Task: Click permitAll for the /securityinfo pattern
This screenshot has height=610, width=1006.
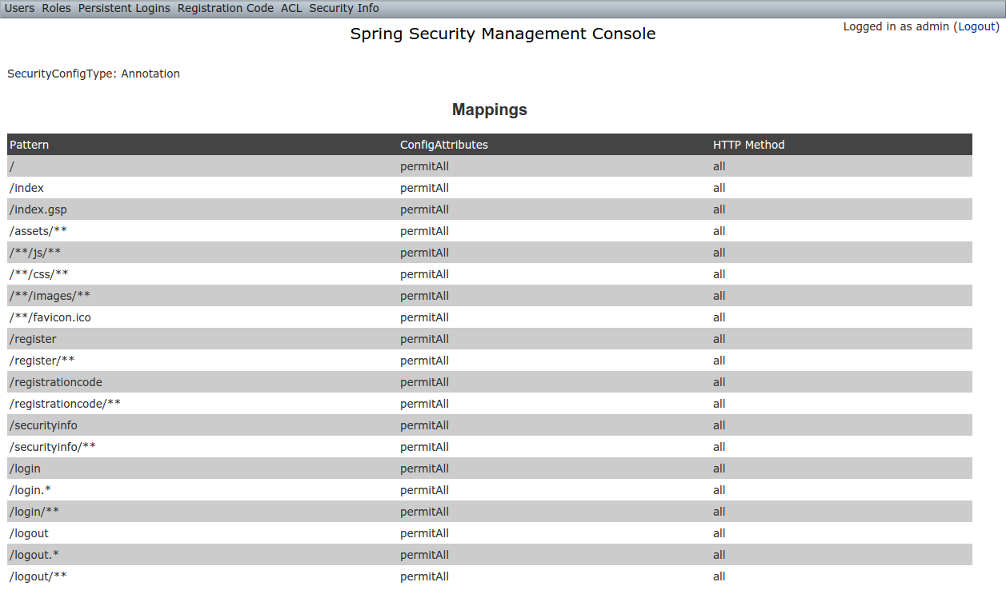Action: pyautogui.click(x=424, y=424)
